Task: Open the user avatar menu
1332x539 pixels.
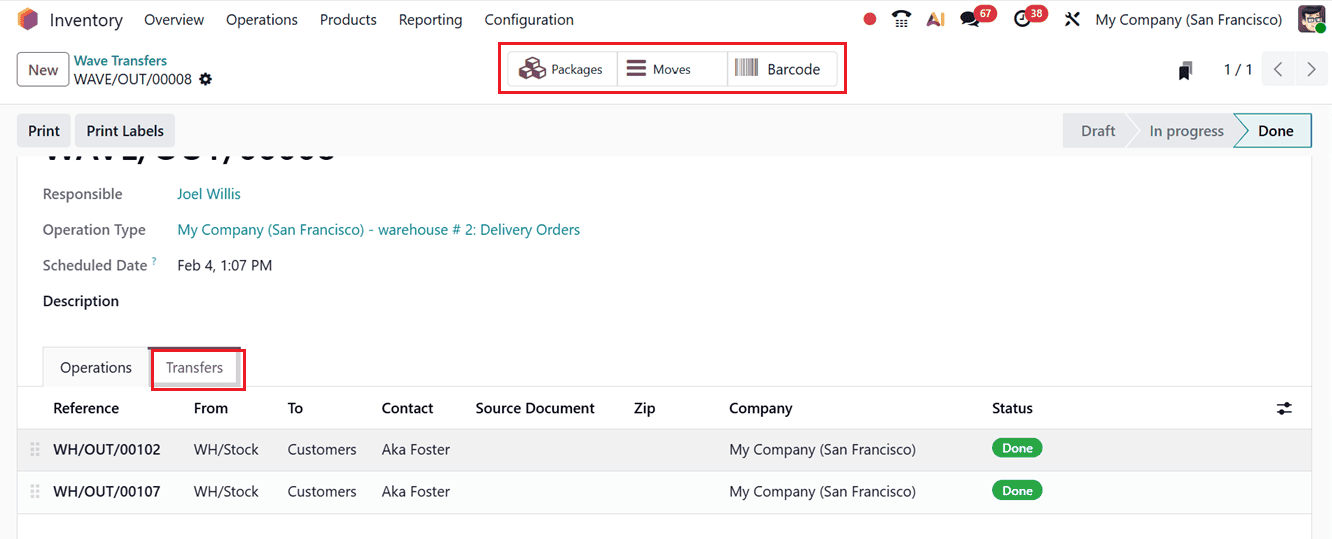Action: (x=1312, y=19)
